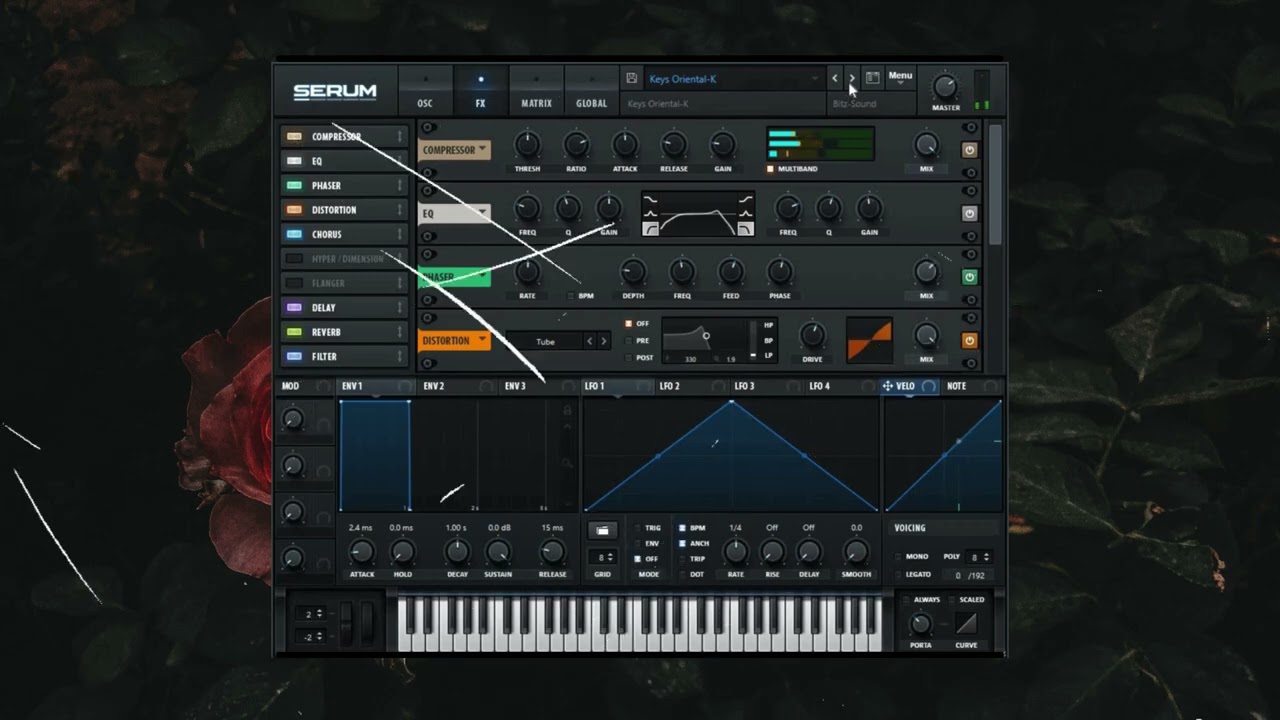The height and width of the screenshot is (720, 1280).
Task: Select the NOTE tab
Action: pyautogui.click(x=971, y=386)
